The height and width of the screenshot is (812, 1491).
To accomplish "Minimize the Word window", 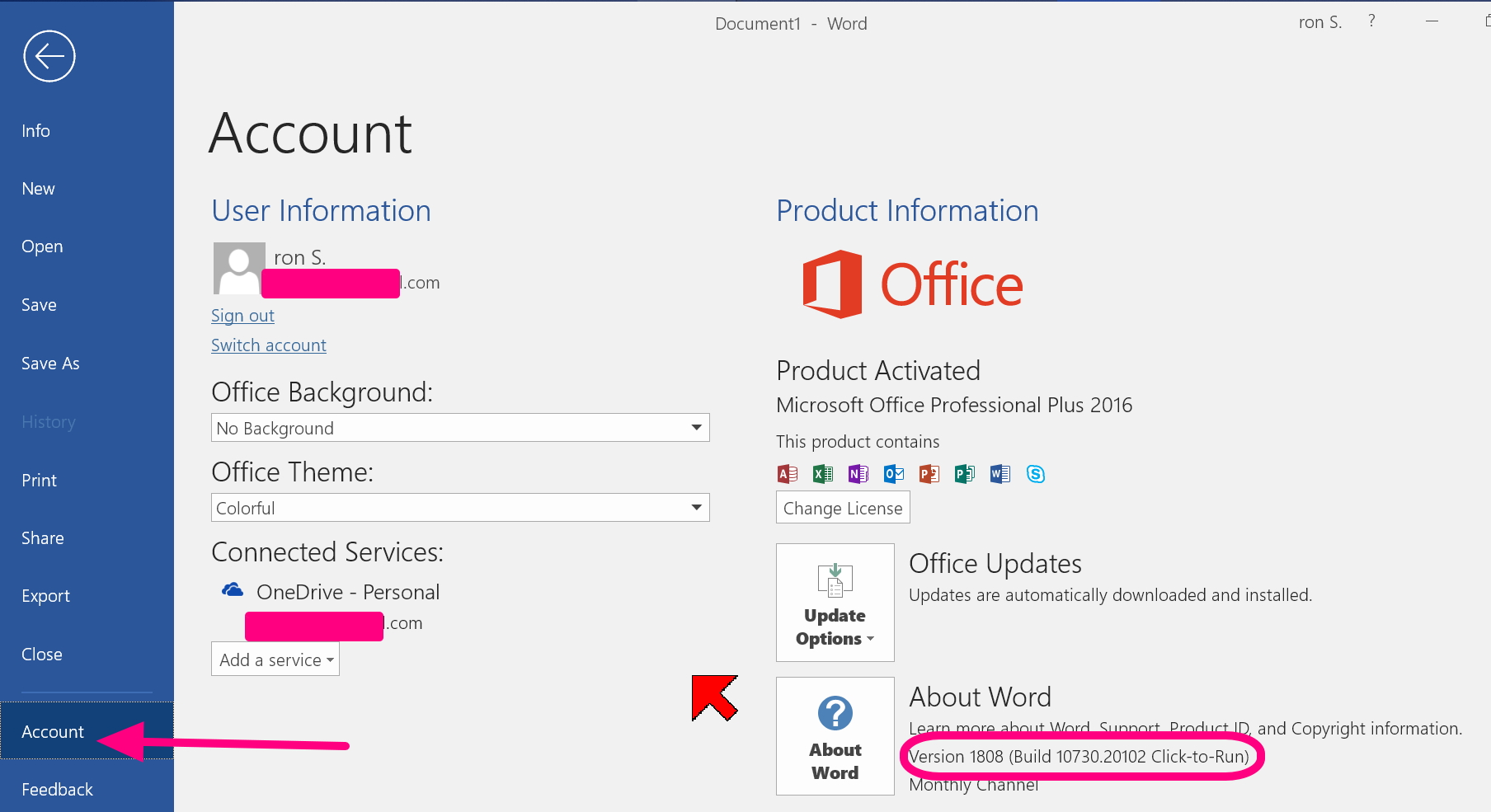I will [1432, 21].
